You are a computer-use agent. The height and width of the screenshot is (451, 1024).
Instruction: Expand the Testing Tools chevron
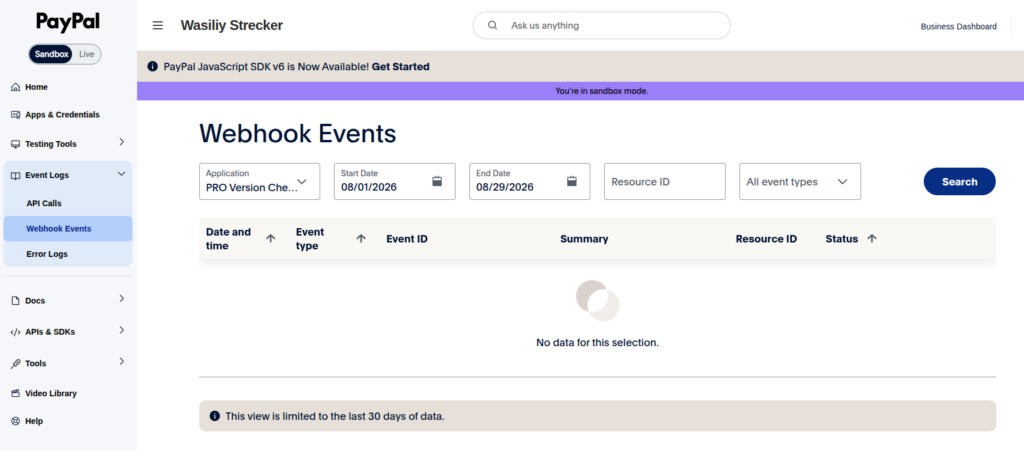121,142
